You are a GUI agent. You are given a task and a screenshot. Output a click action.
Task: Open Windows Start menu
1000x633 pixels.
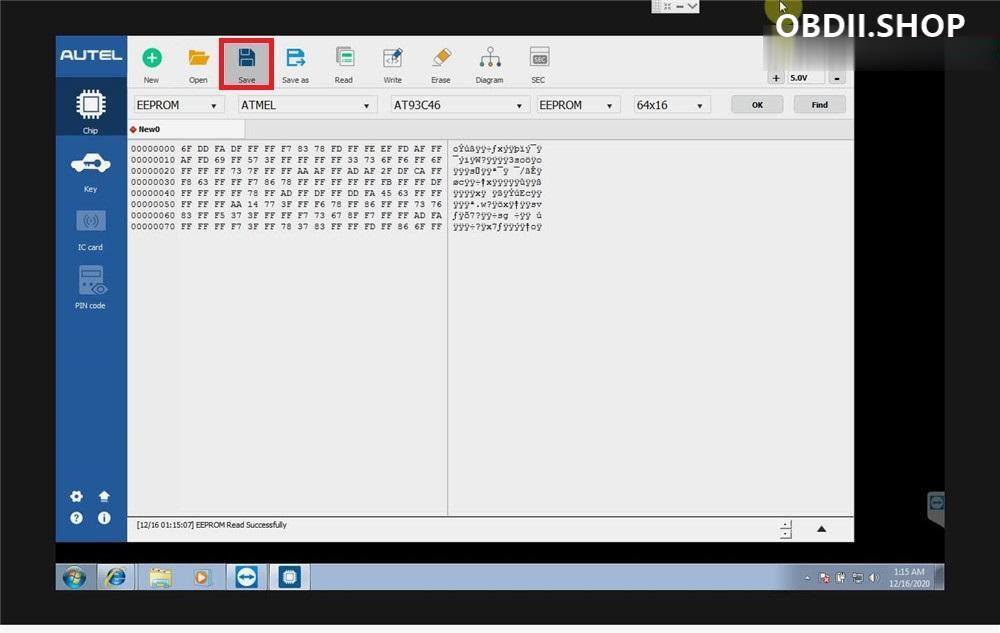pos(75,578)
